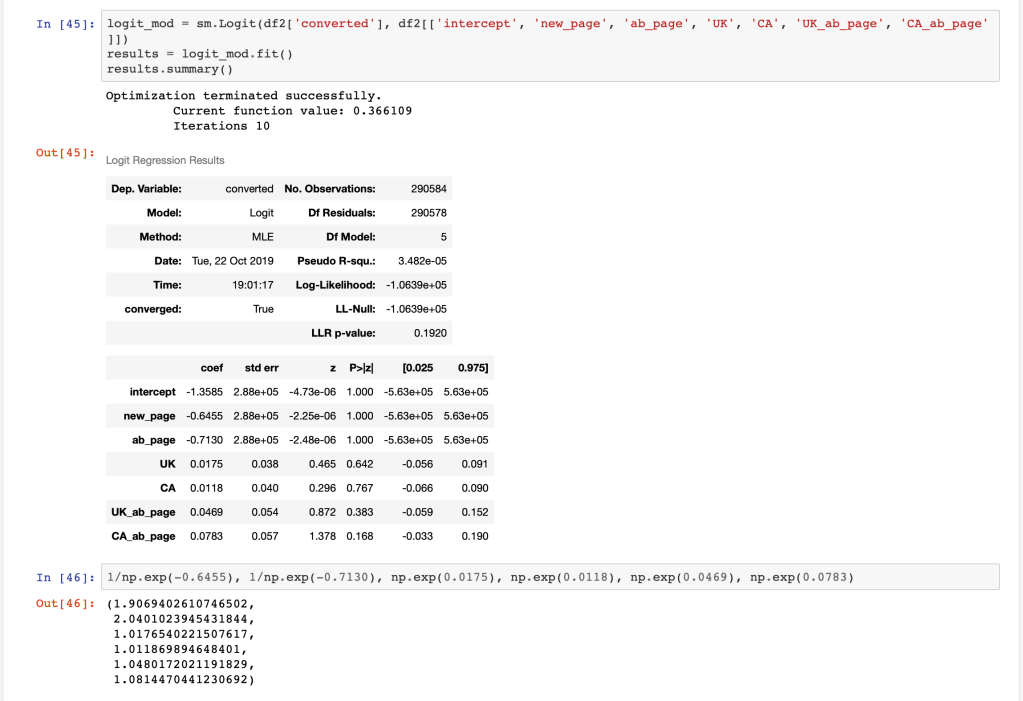Click the std err column header
1023x701 pixels.
[x=261, y=368]
